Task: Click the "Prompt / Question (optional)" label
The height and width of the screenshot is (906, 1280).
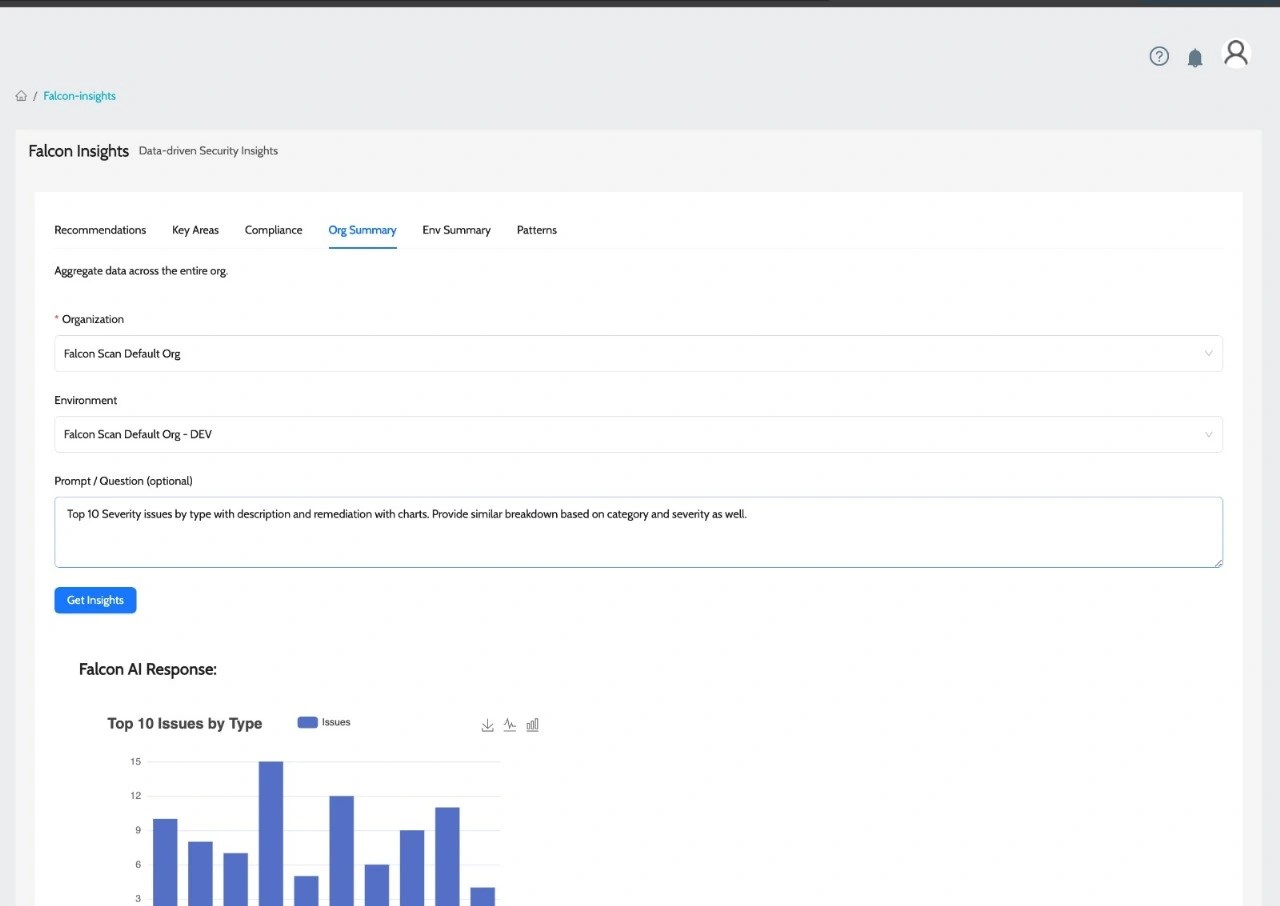Action: tap(123, 481)
